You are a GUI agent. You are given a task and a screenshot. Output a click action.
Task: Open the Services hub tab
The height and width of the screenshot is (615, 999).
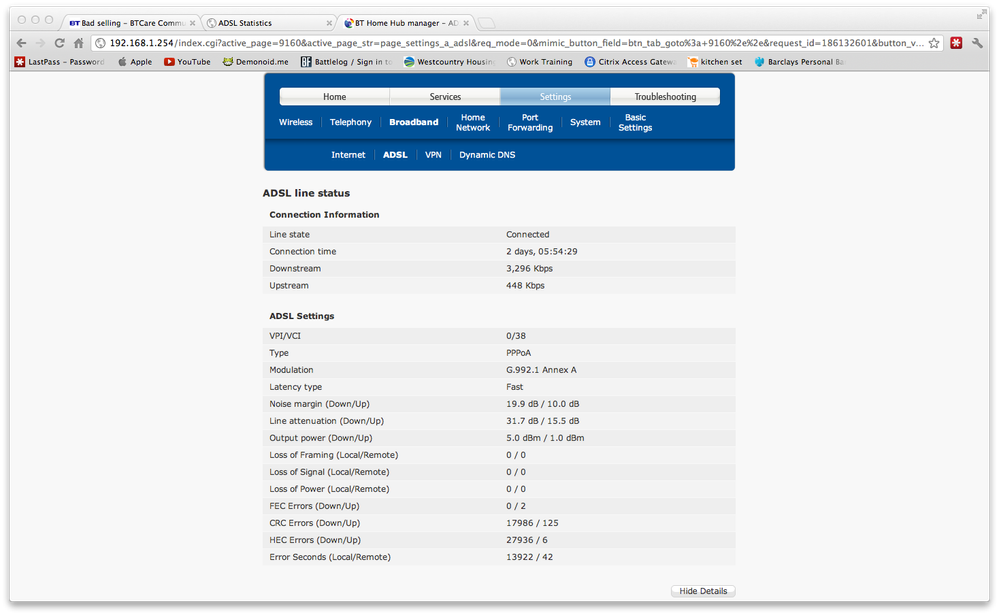coord(445,97)
